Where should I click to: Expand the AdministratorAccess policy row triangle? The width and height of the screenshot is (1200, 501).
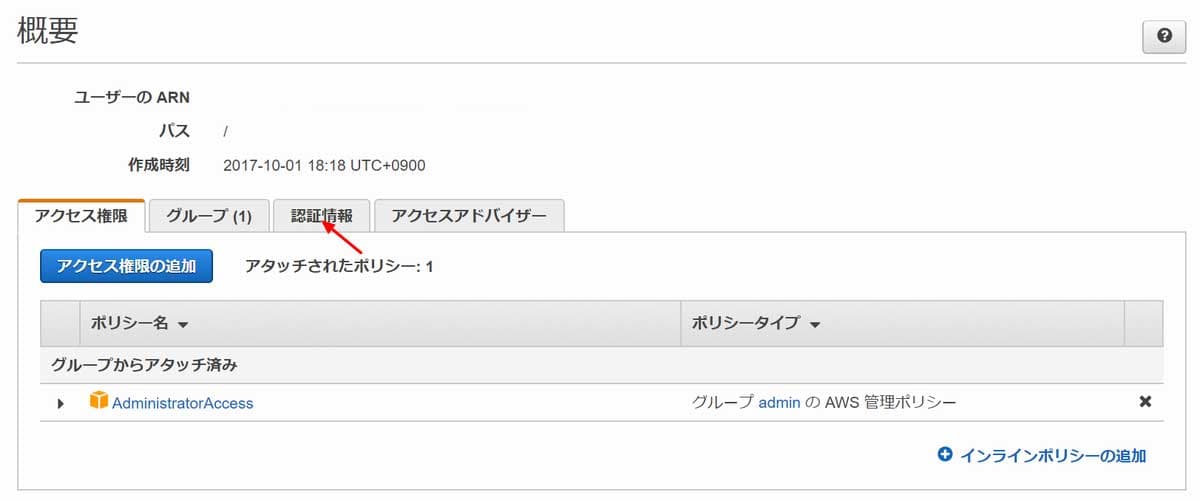[x=60, y=403]
